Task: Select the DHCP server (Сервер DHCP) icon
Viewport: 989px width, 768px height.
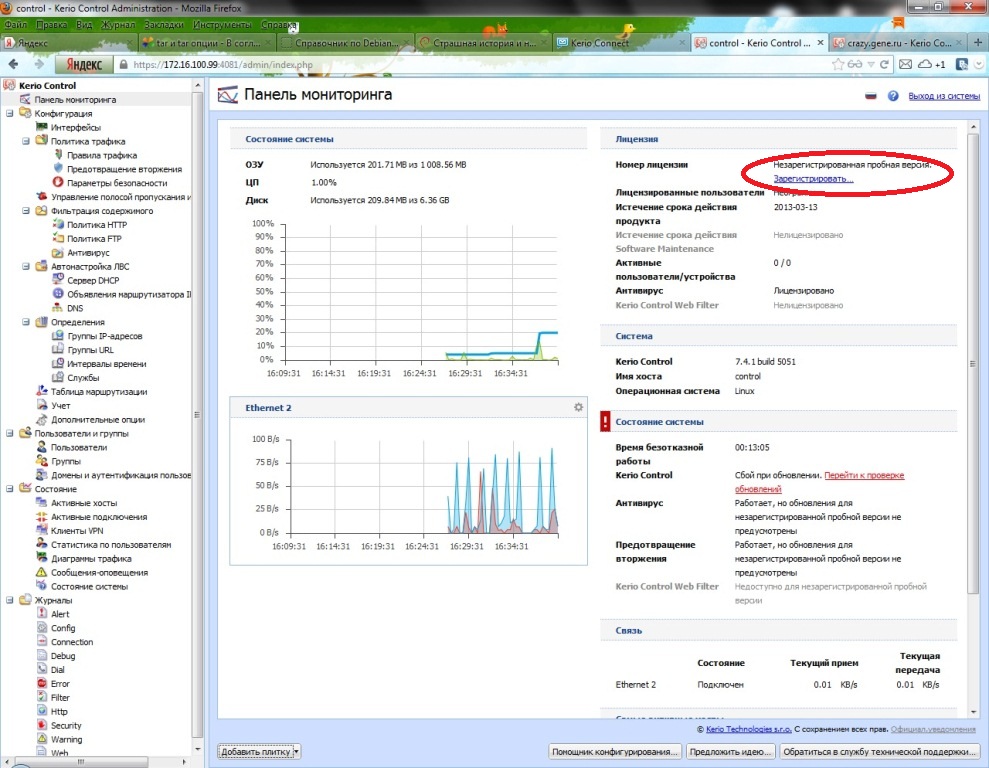Action: (58, 281)
